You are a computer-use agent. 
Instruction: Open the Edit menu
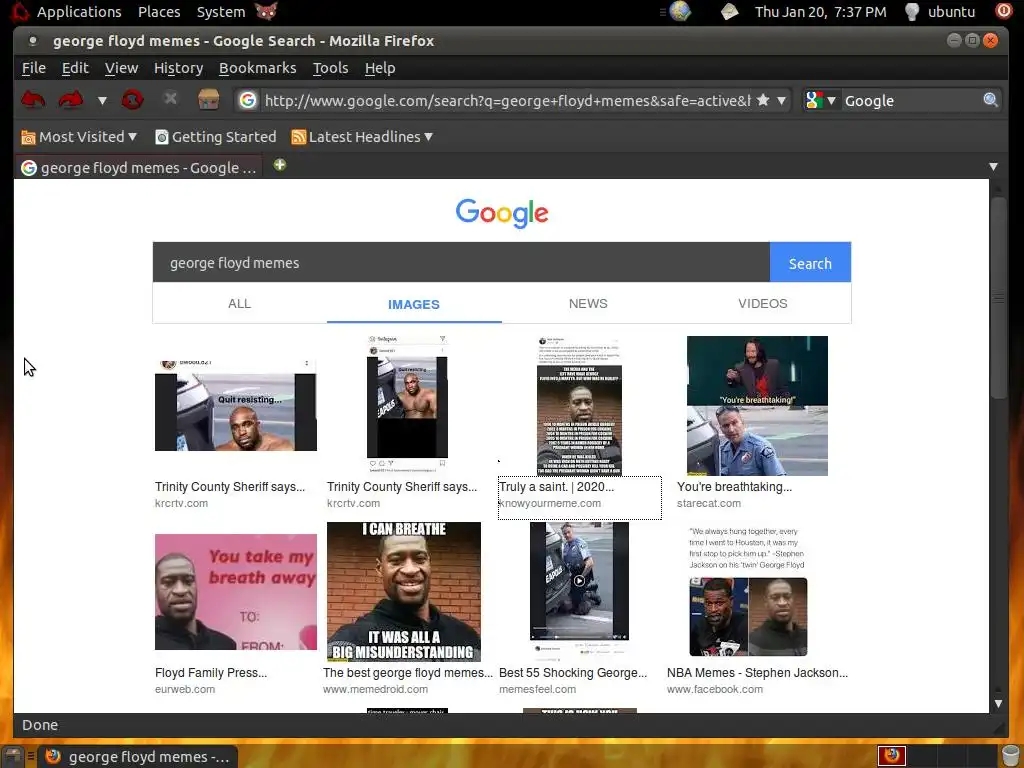click(75, 68)
